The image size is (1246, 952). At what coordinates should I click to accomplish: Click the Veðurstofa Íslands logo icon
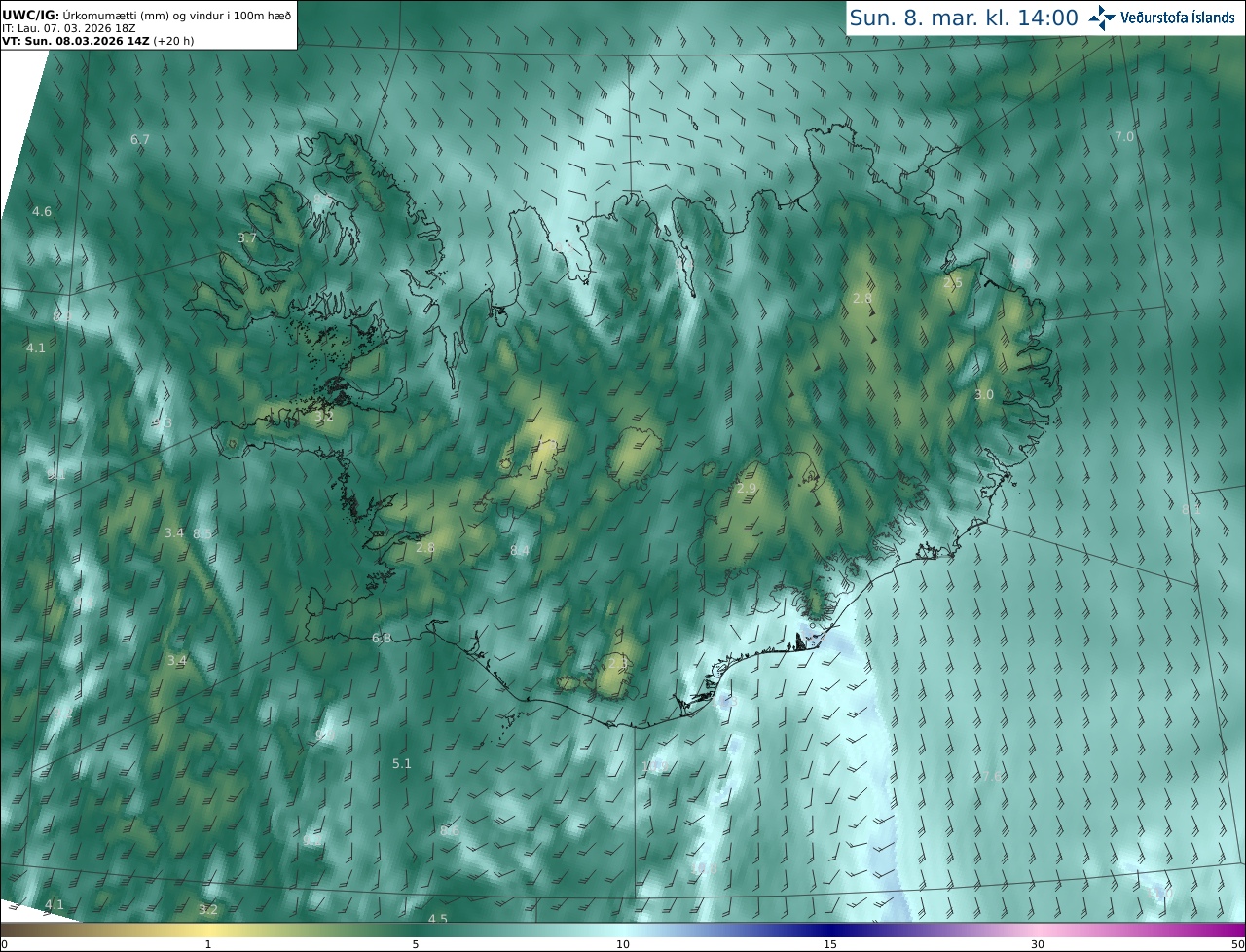1102,18
